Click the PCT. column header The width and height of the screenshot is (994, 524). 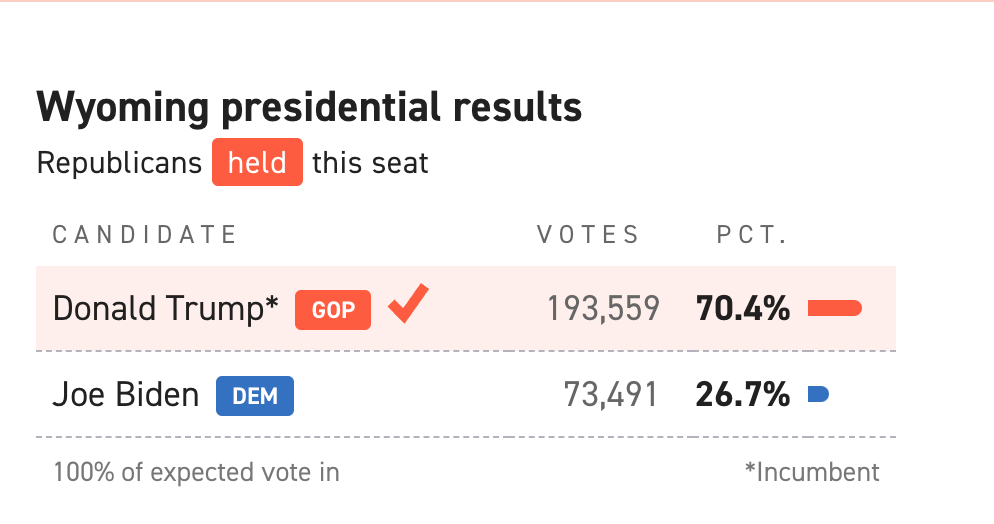pos(753,235)
